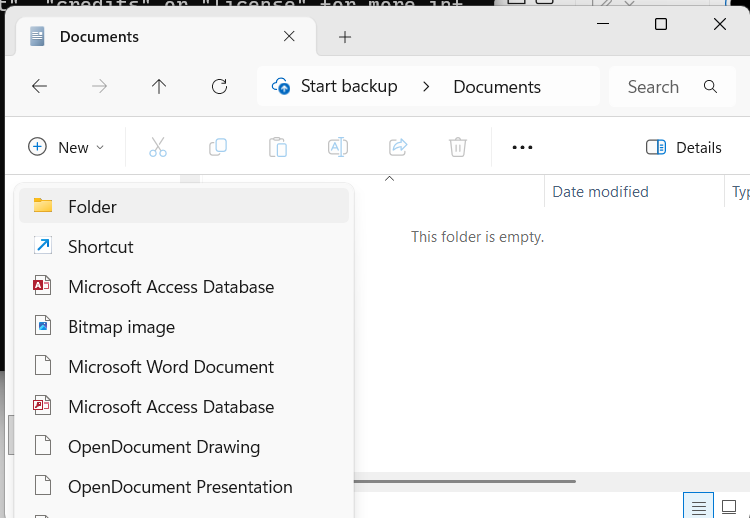Click the Cut scissors icon
Image resolution: width=750 pixels, height=518 pixels.
(x=158, y=147)
